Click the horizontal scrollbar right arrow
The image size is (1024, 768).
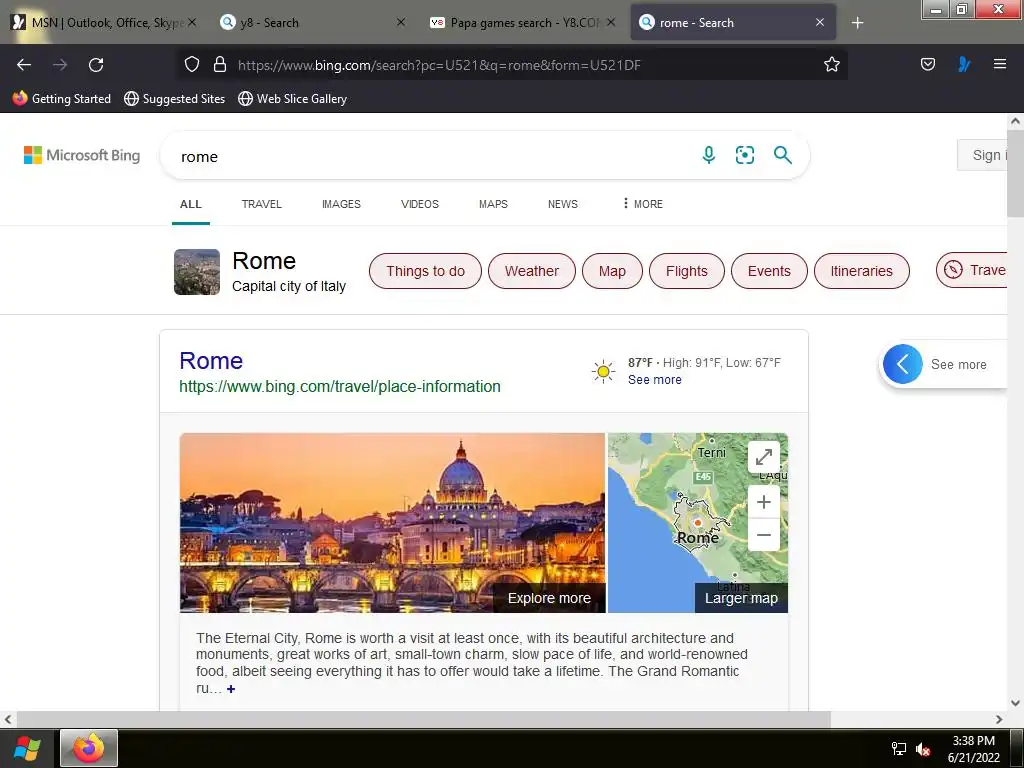point(999,719)
